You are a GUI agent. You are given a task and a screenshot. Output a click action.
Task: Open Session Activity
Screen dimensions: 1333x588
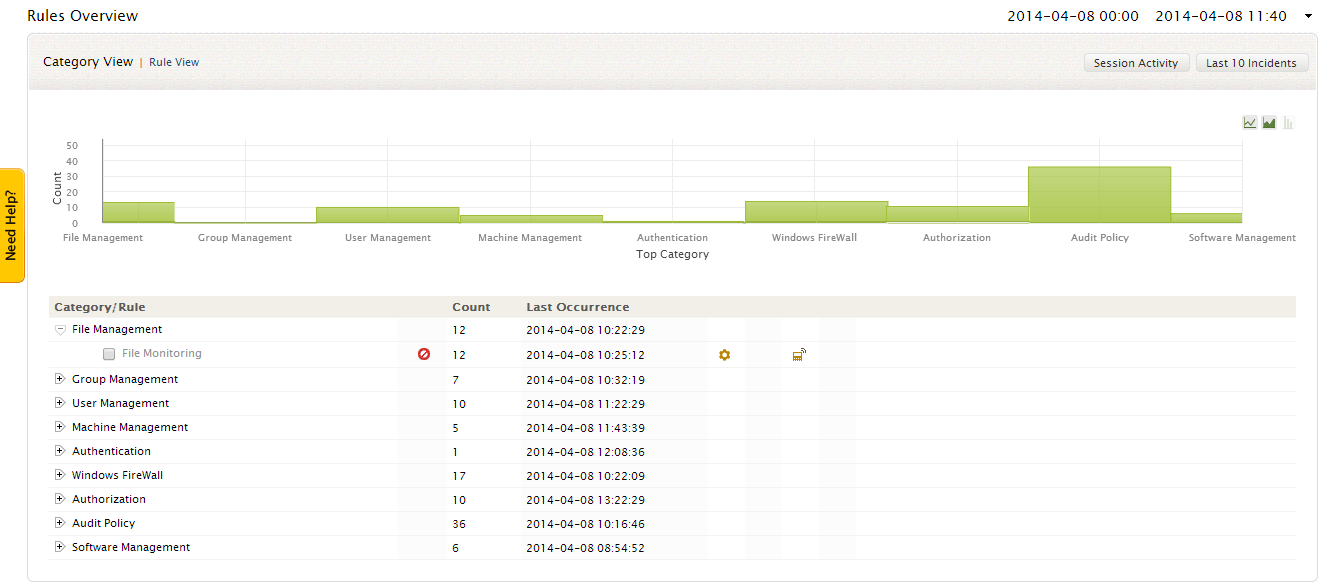click(x=1136, y=63)
